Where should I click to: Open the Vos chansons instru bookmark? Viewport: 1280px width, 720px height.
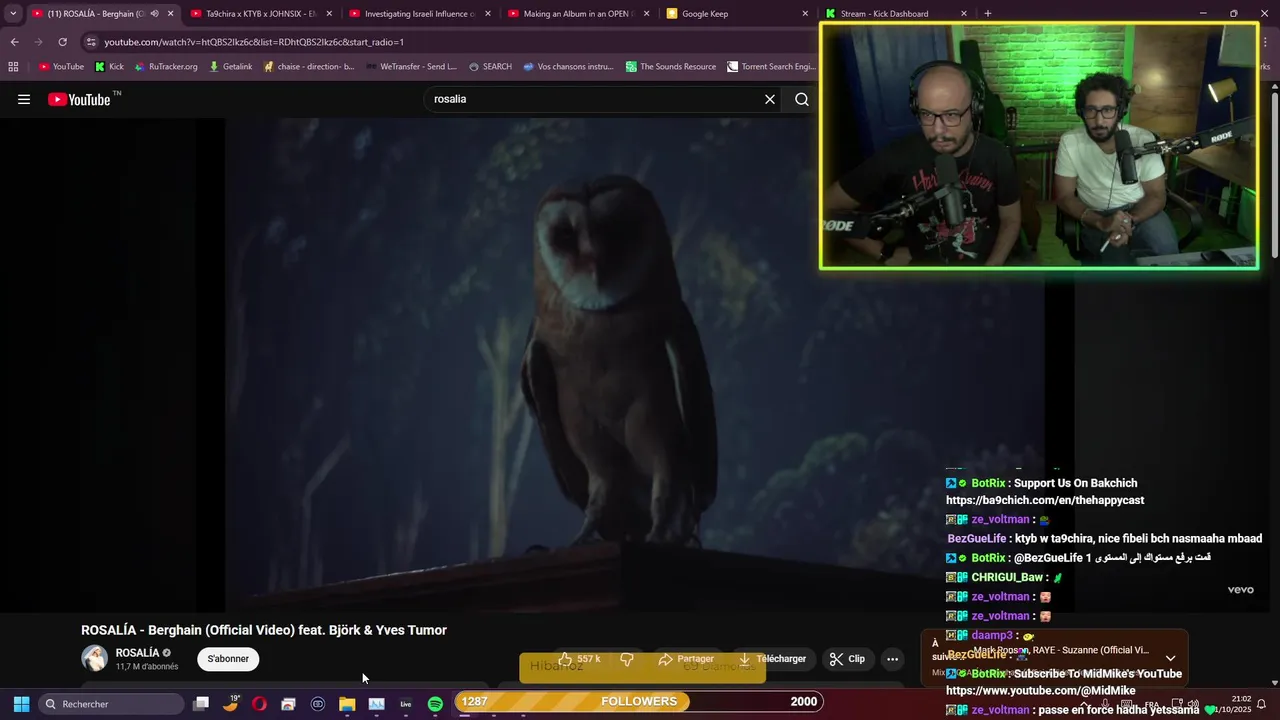568,67
